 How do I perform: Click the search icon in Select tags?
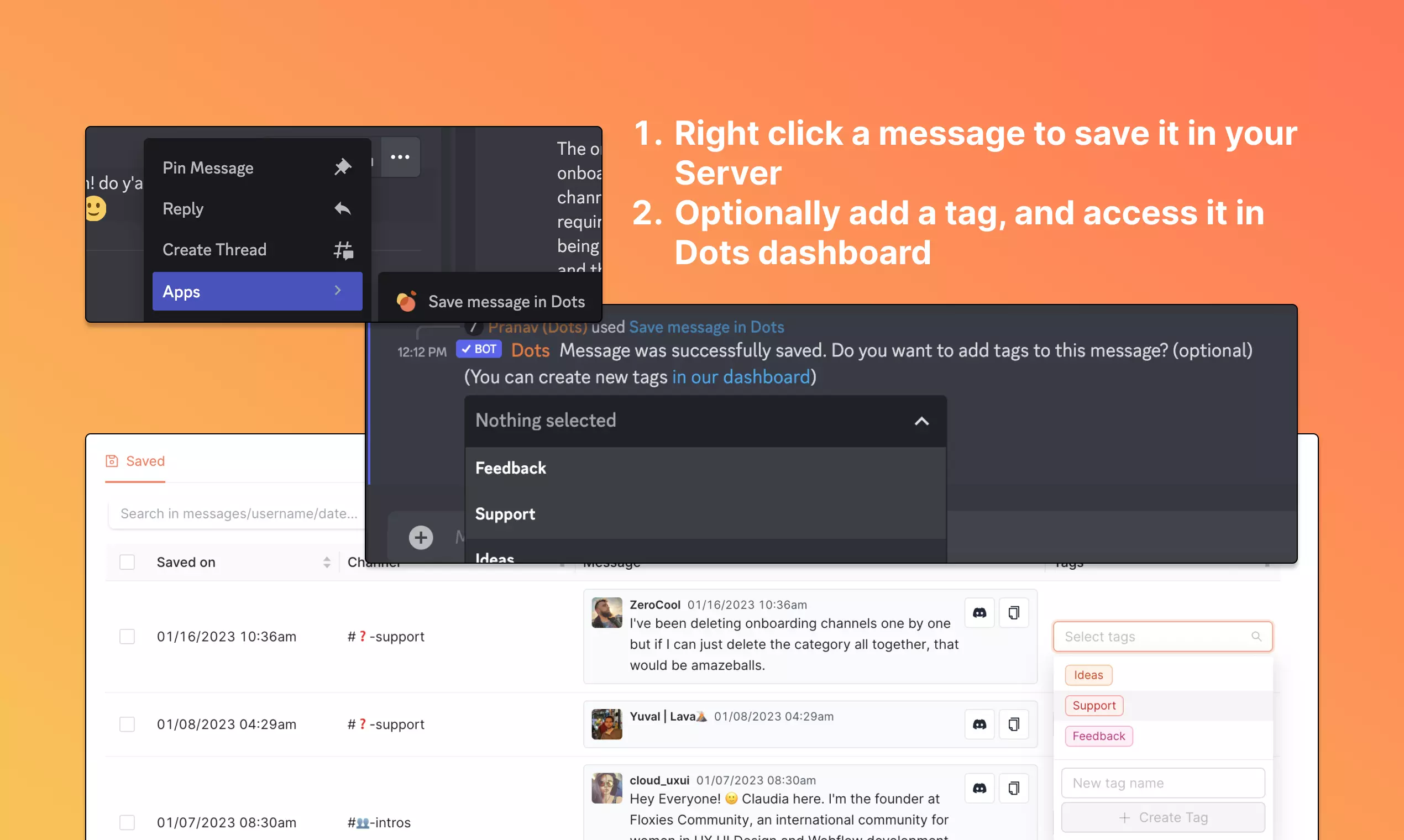tap(1256, 636)
